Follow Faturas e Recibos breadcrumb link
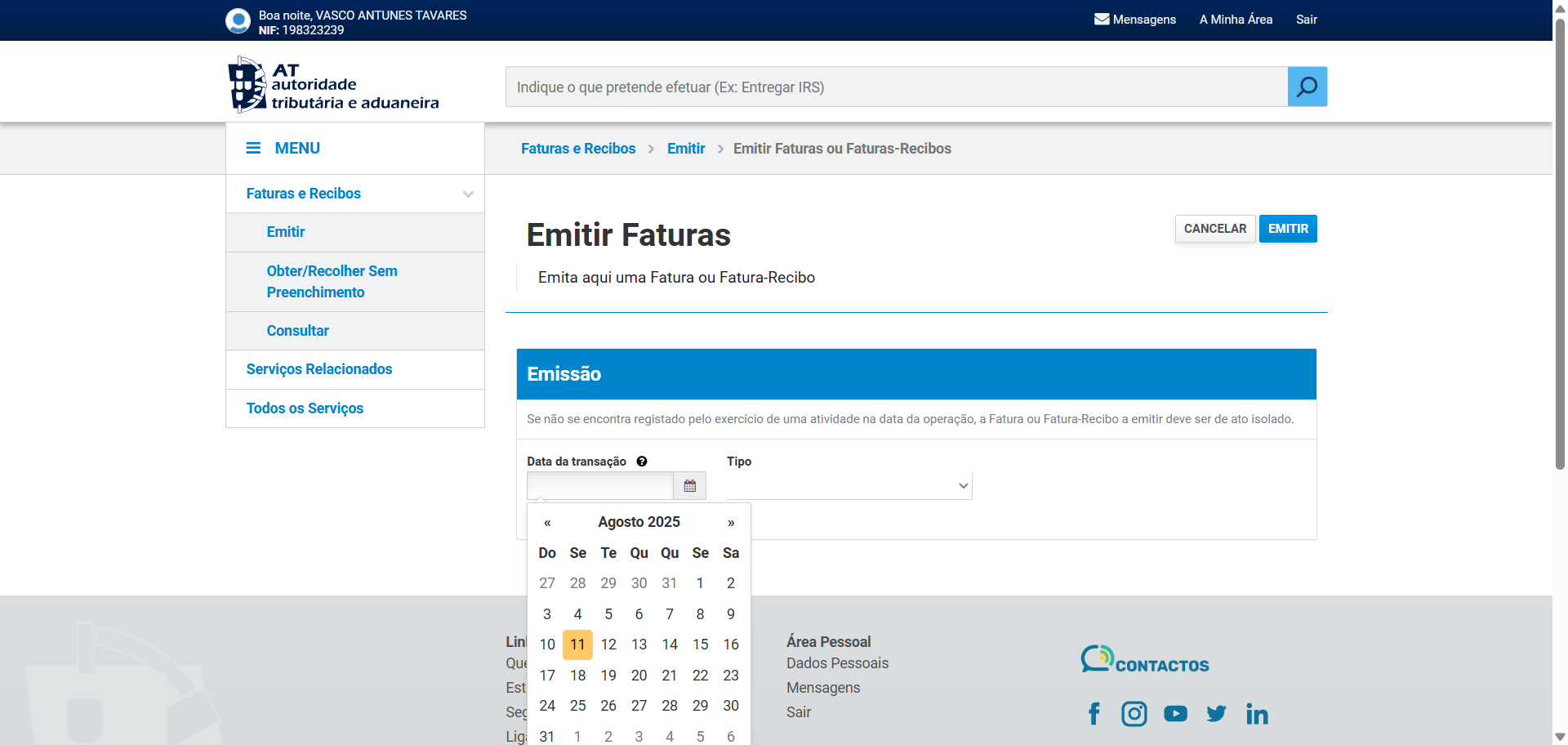Viewport: 1568px width, 745px height. 578,149
